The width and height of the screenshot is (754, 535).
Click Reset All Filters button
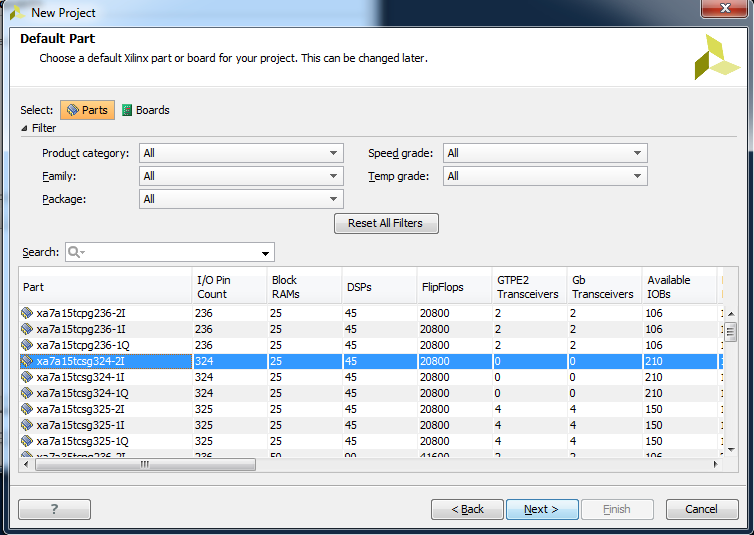pyautogui.click(x=386, y=224)
